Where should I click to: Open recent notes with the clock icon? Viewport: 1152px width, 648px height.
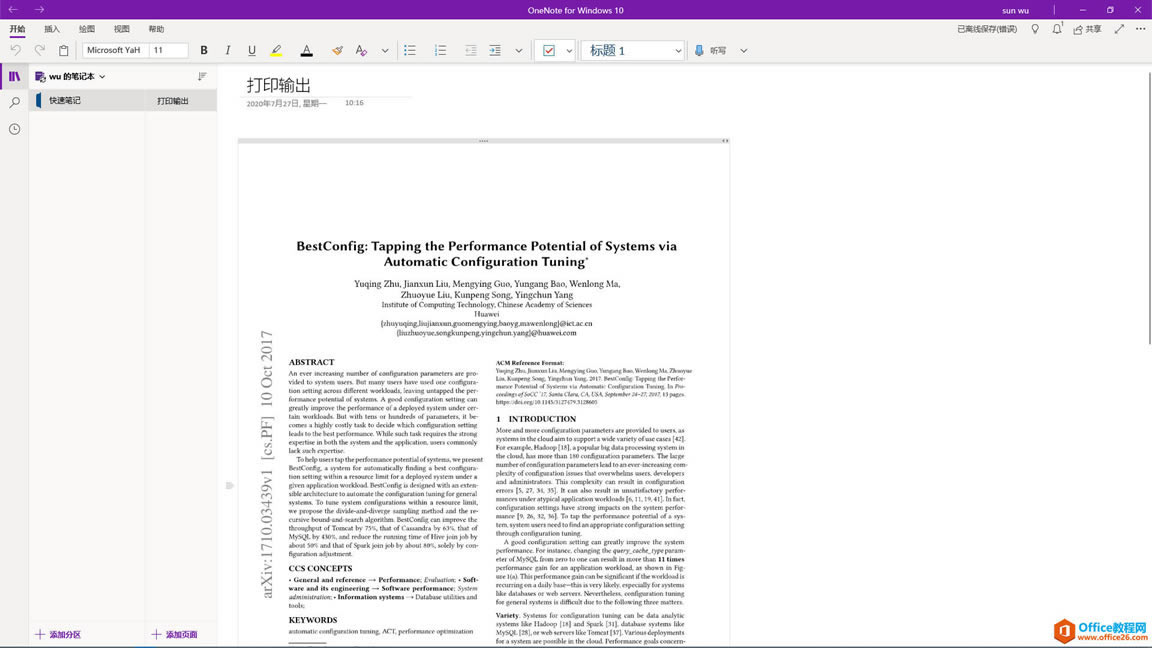coord(14,128)
